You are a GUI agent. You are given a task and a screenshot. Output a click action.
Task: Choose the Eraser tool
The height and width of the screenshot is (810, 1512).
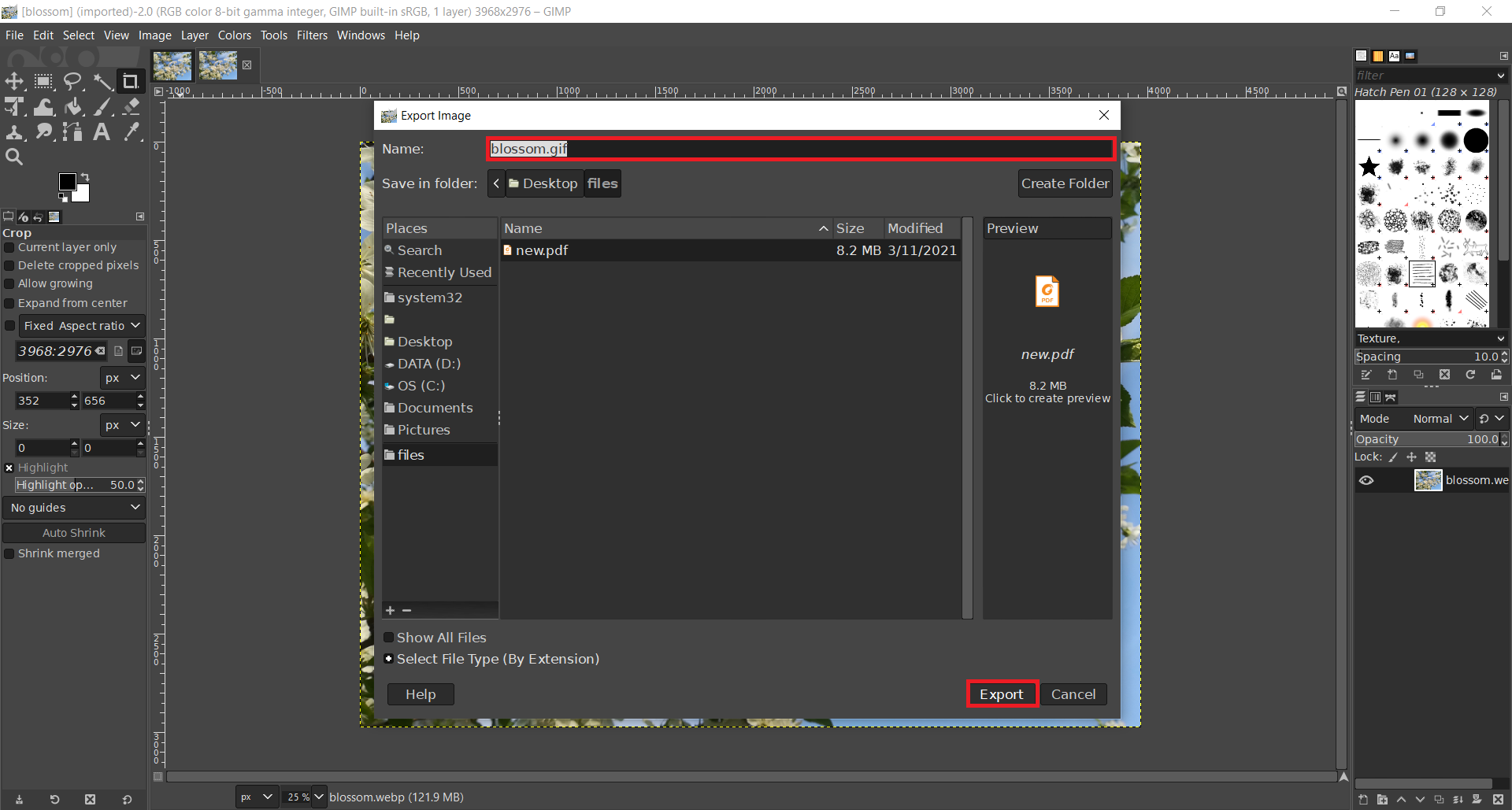coord(132,107)
